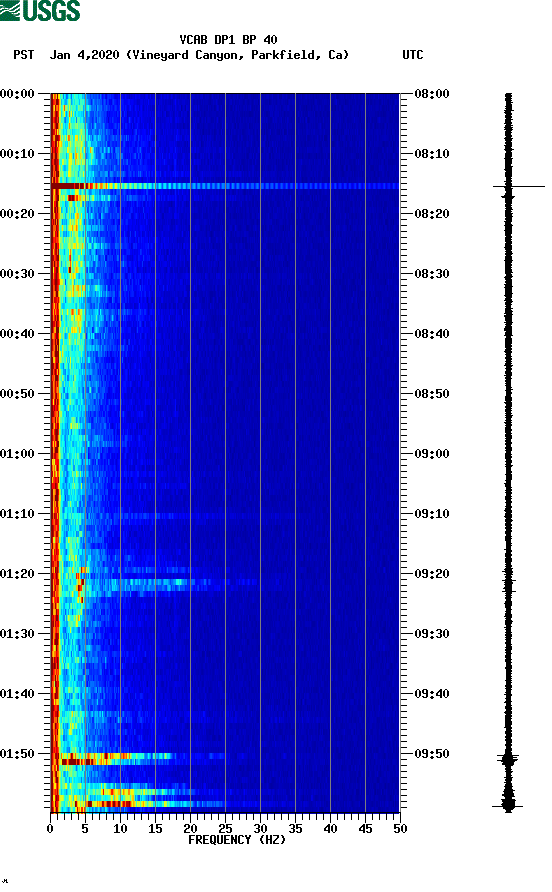This screenshot has height=892, width=552.
Task: Click the '08:30' UTC time label
Action: 432,274
